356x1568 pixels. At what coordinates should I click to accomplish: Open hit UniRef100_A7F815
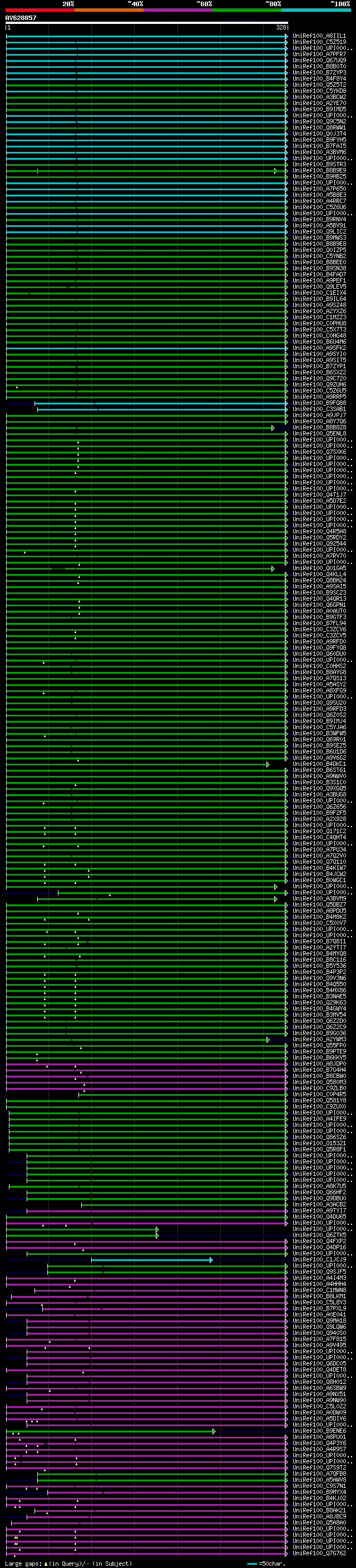(x=319, y=1339)
